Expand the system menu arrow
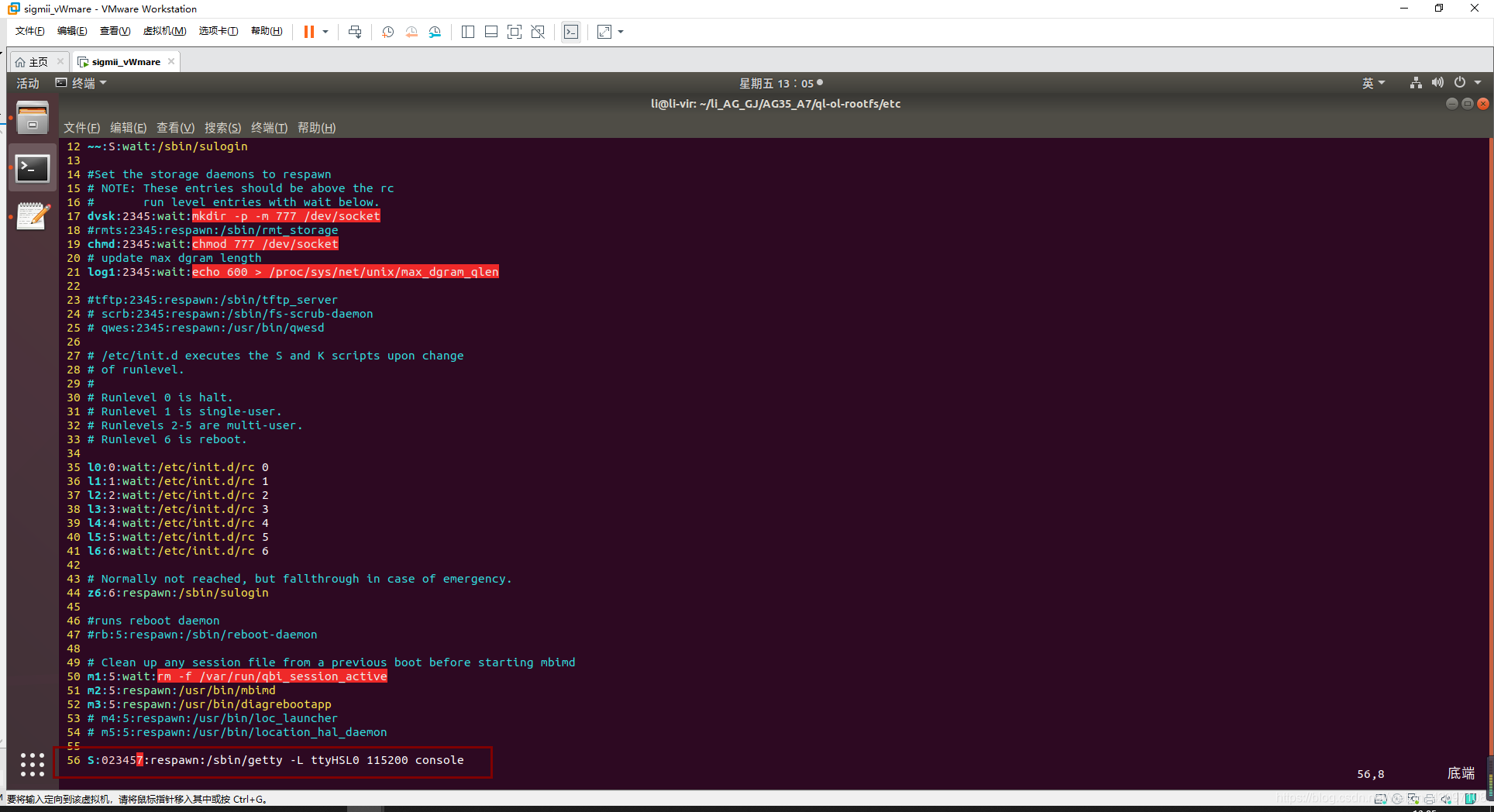Screen dimensions: 1494x812 (x=1478, y=83)
